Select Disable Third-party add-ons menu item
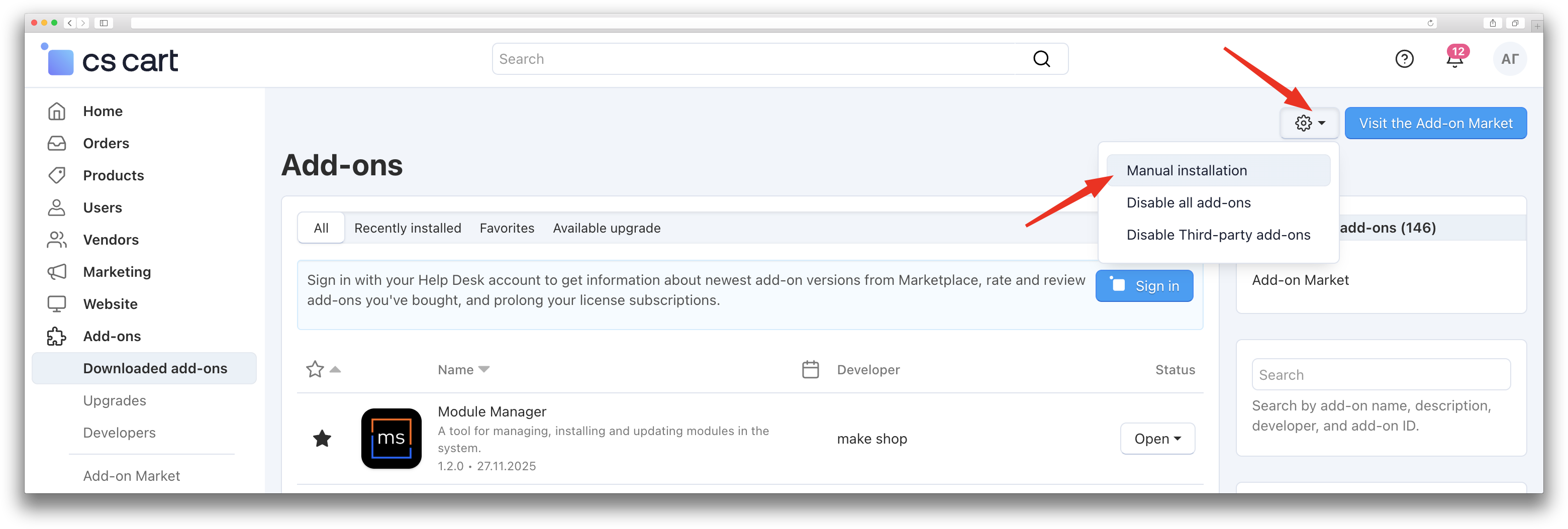 (x=1217, y=235)
